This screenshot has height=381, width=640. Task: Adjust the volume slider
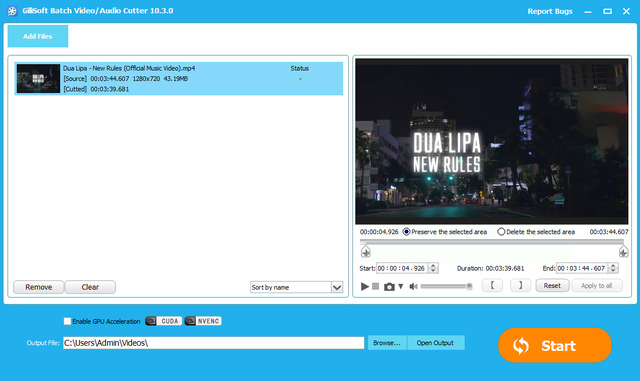(x=447, y=286)
